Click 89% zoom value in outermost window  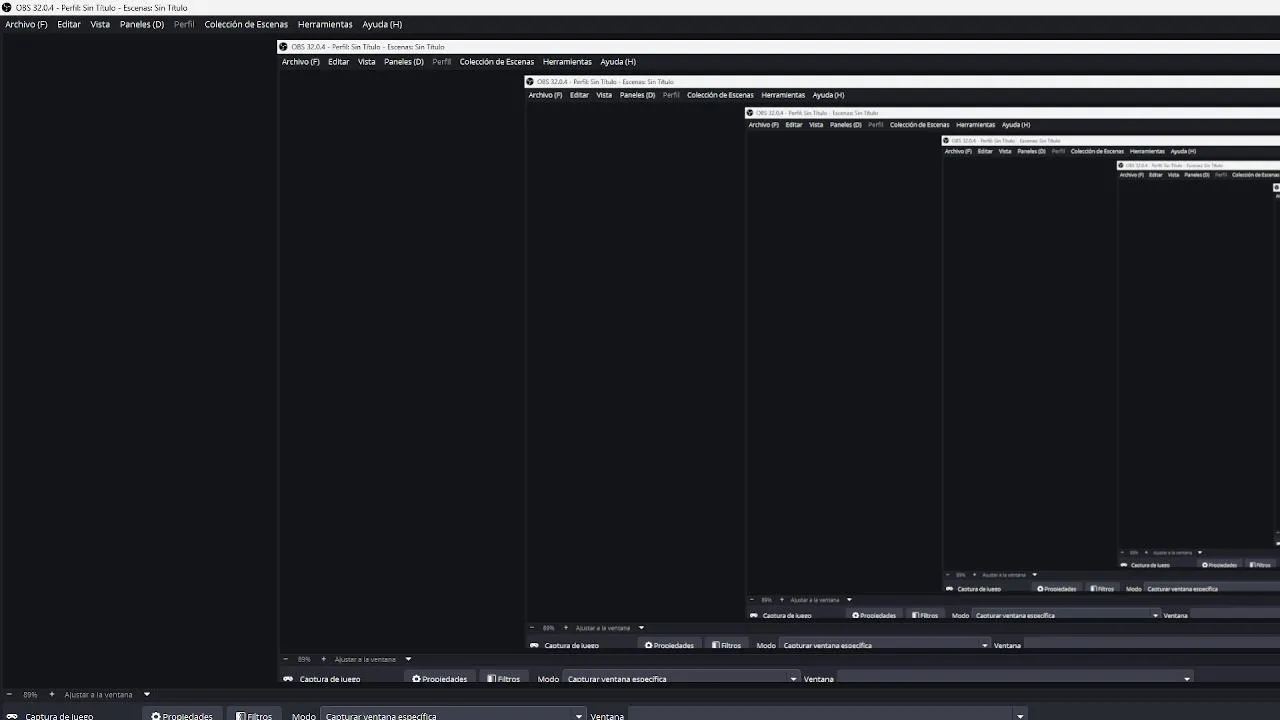[x=30, y=694]
